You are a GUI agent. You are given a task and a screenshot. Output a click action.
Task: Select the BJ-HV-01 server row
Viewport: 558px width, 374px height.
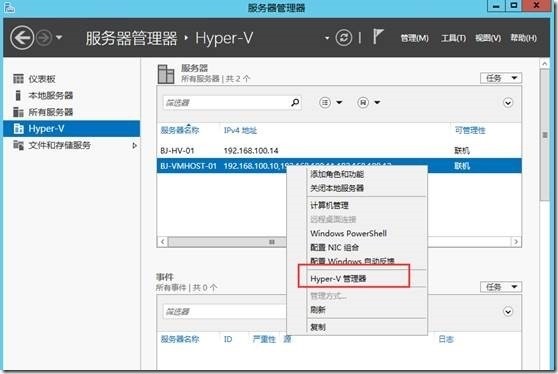point(339,151)
